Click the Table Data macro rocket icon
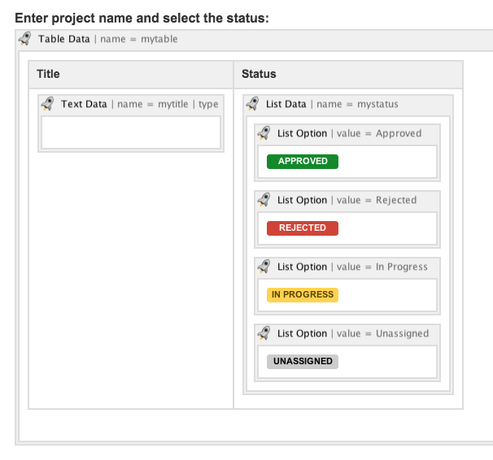493x460 pixels. [25, 39]
